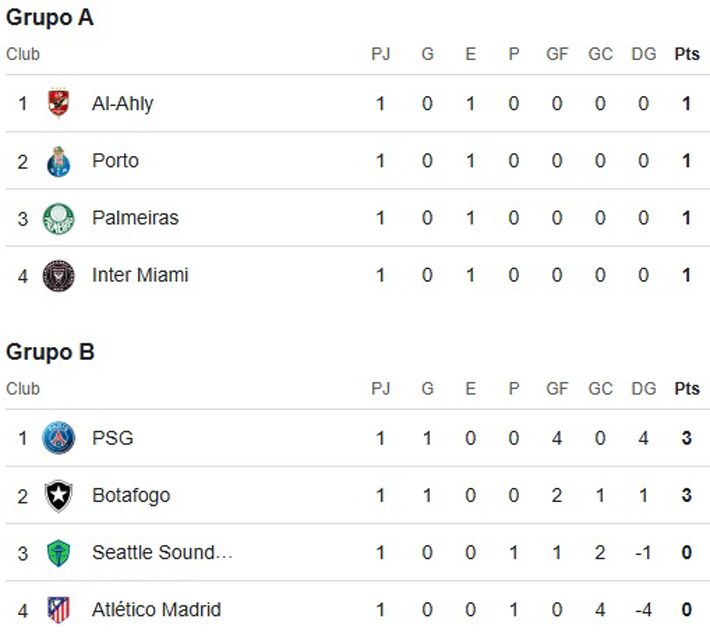Click the DG column header in Grupo B
The height and width of the screenshot is (640, 710).
coord(644,389)
